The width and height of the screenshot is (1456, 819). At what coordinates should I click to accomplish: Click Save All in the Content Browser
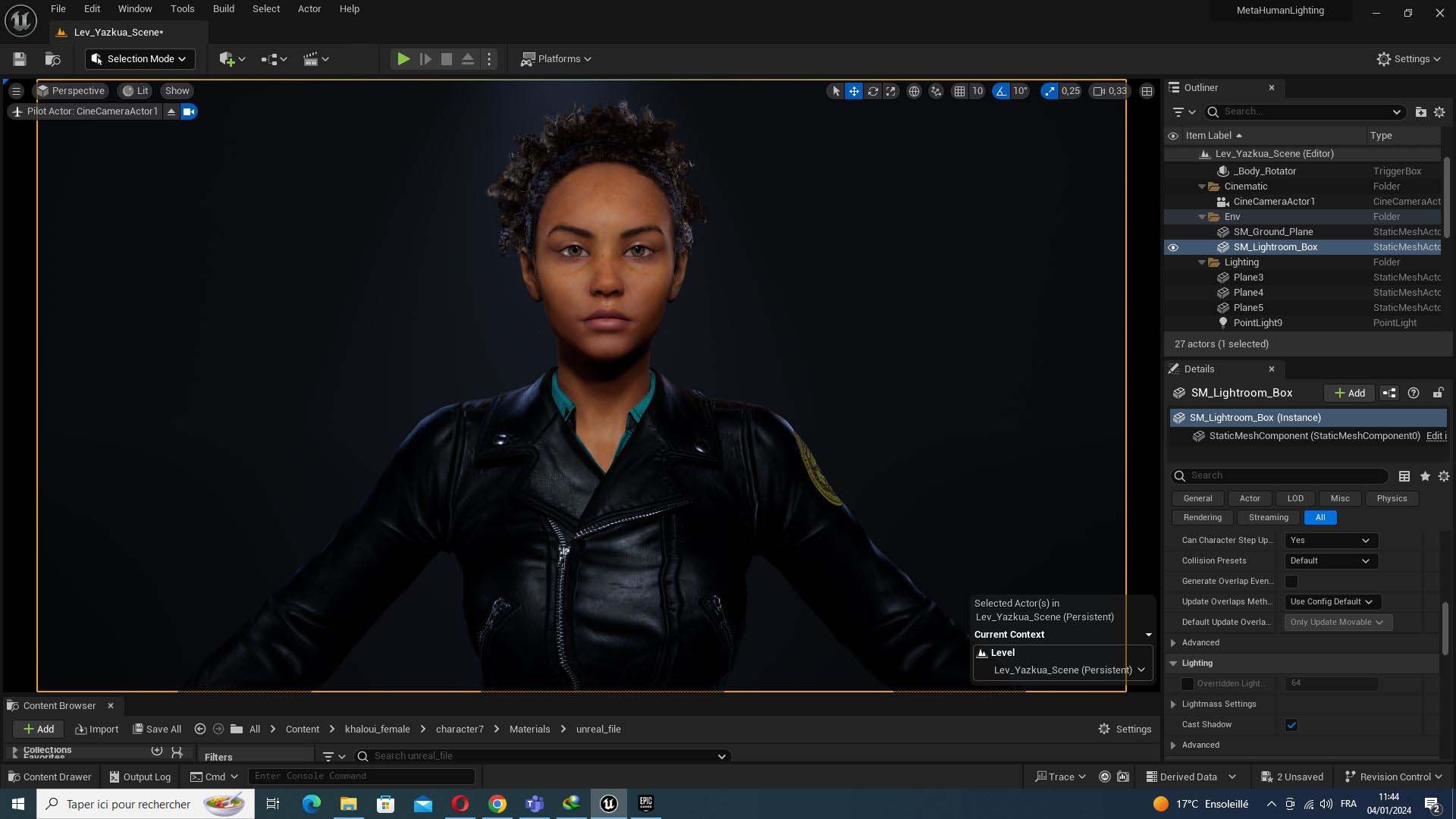point(157,730)
